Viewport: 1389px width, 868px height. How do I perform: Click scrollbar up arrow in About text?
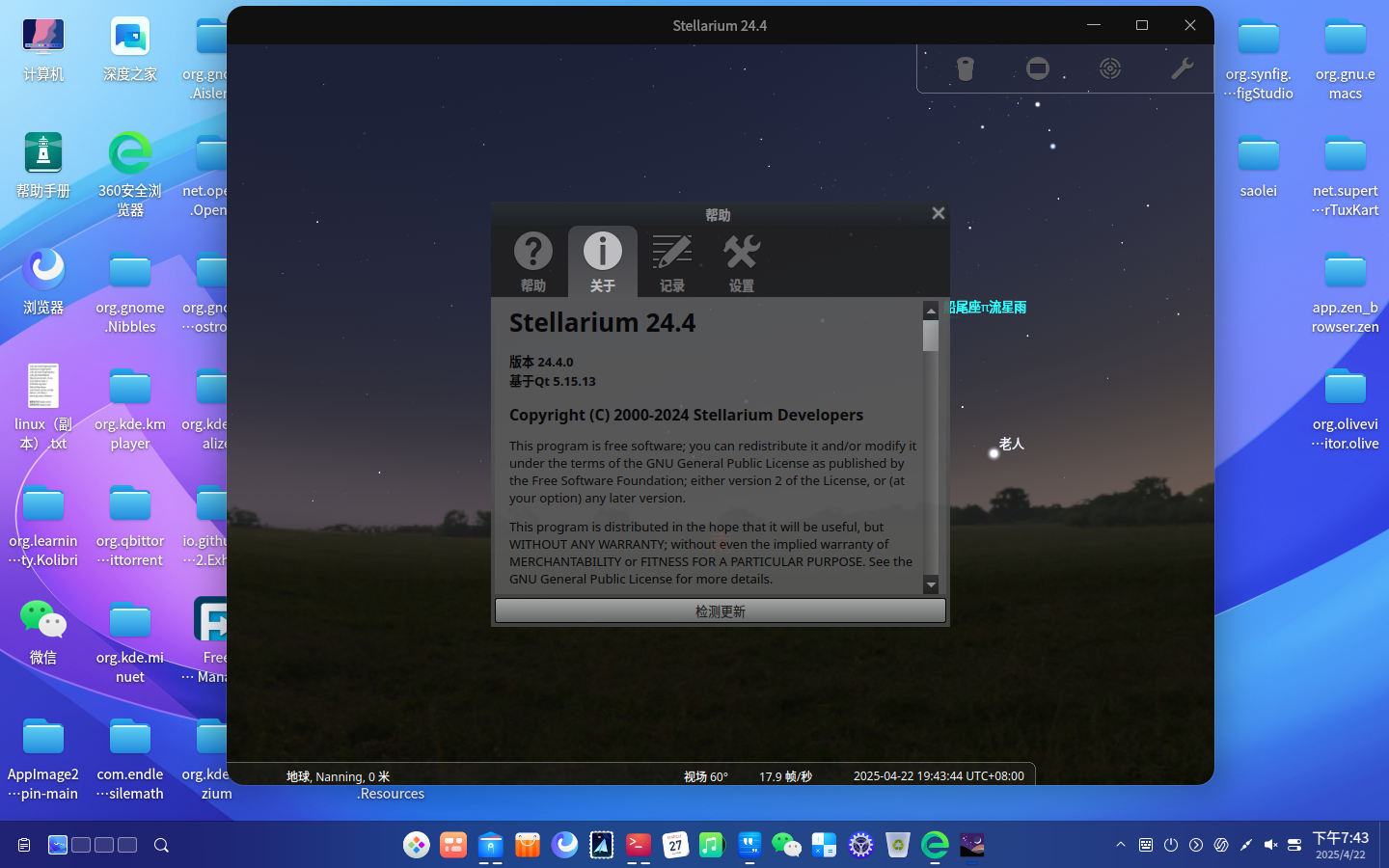931,311
